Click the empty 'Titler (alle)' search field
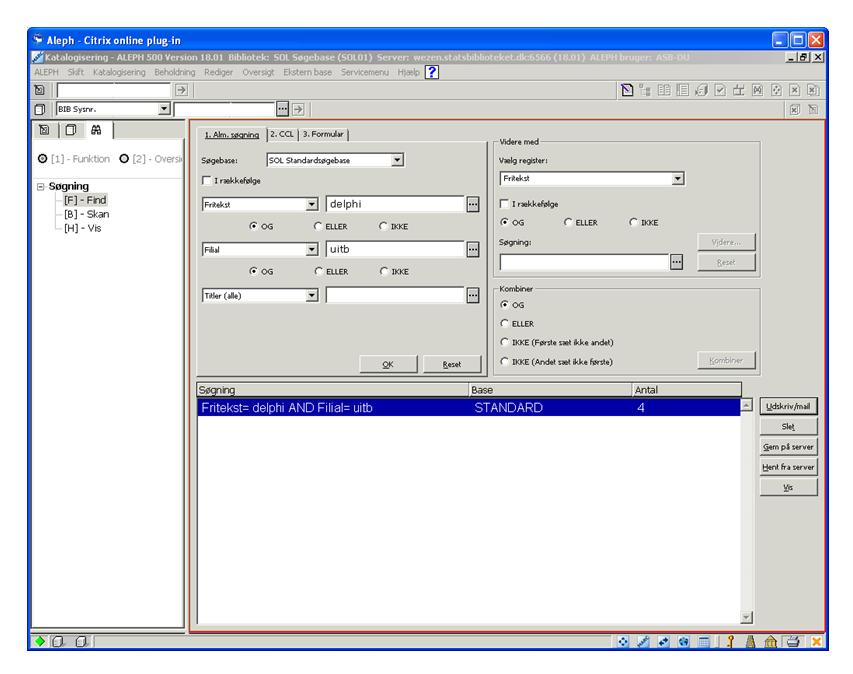The height and width of the screenshot is (674, 853). coord(394,294)
